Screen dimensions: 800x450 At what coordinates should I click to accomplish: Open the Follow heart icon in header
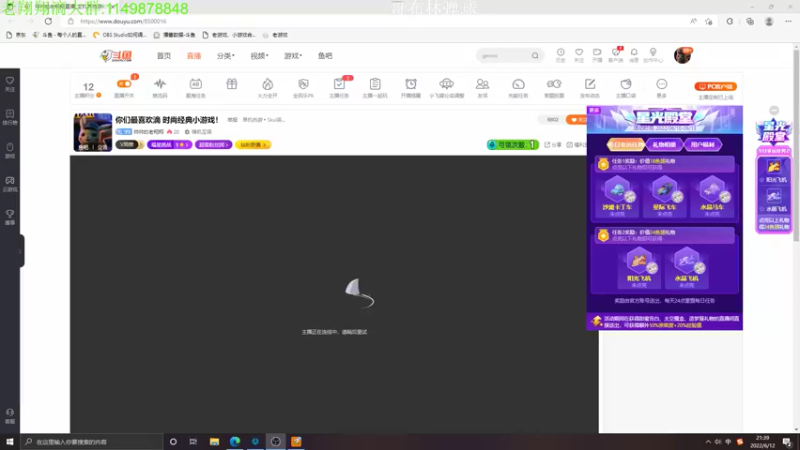579,55
